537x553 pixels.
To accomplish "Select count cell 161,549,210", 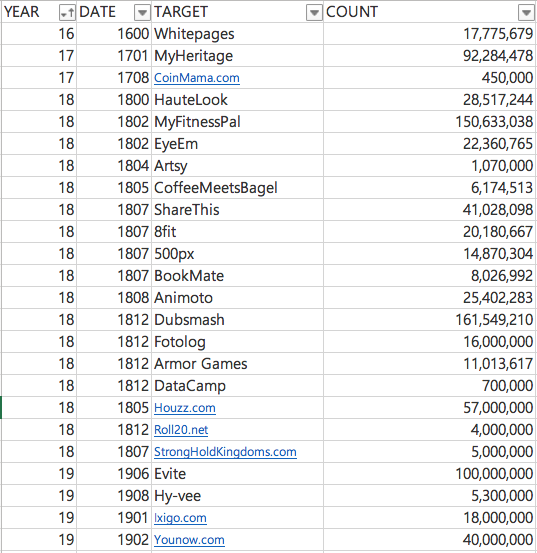I will click(430, 320).
